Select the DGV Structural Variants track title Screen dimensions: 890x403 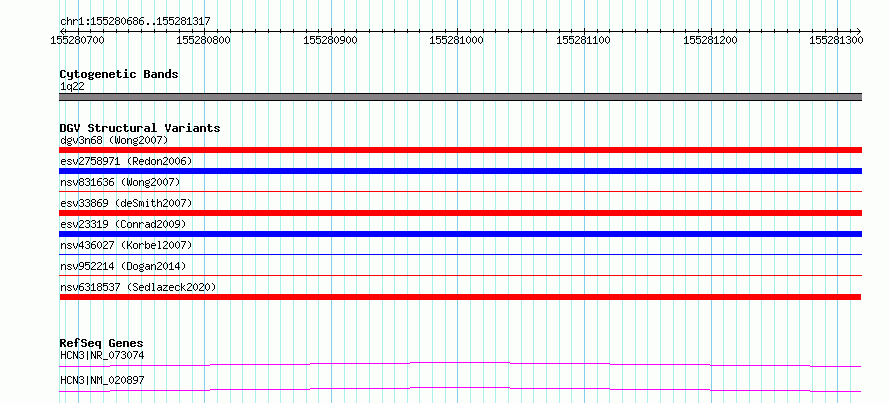pyautogui.click(x=140, y=128)
